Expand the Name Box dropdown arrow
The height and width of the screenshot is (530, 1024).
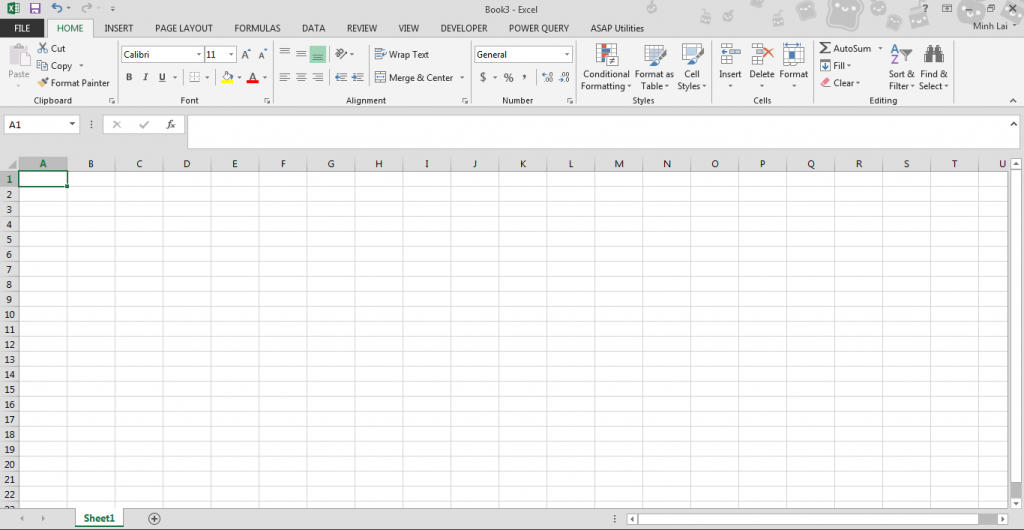(73, 125)
